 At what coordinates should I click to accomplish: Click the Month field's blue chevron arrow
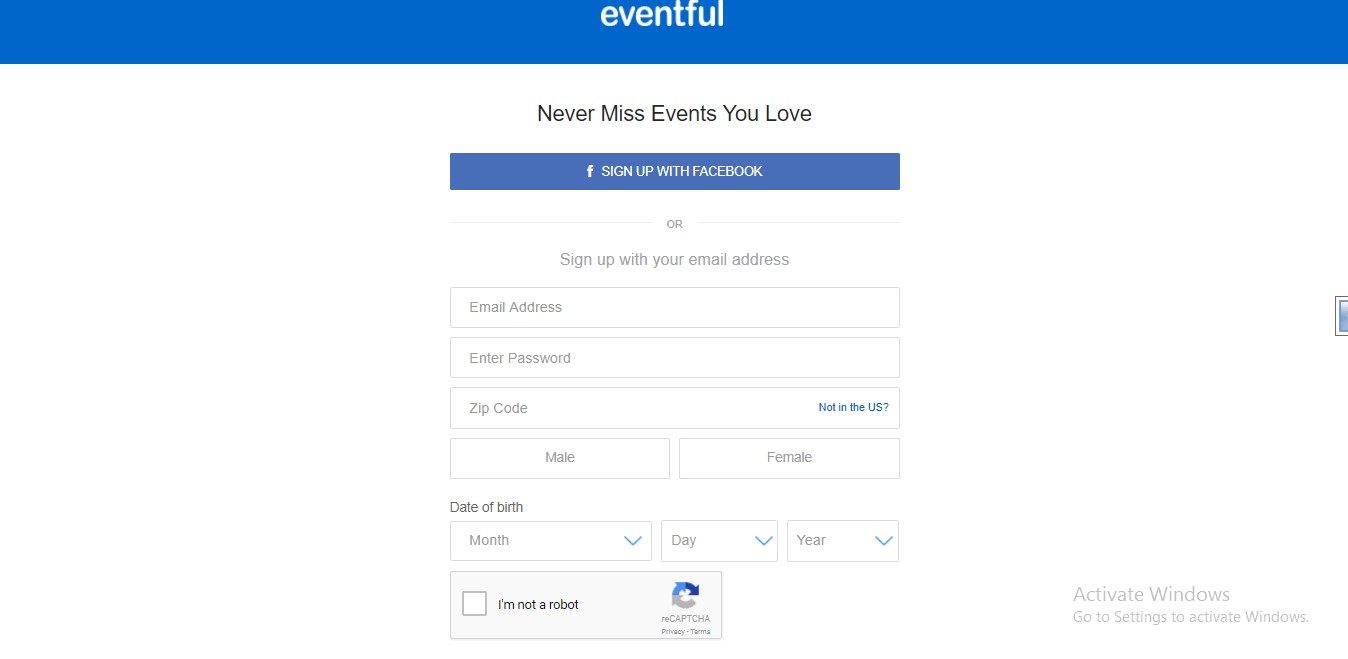pyautogui.click(x=633, y=541)
